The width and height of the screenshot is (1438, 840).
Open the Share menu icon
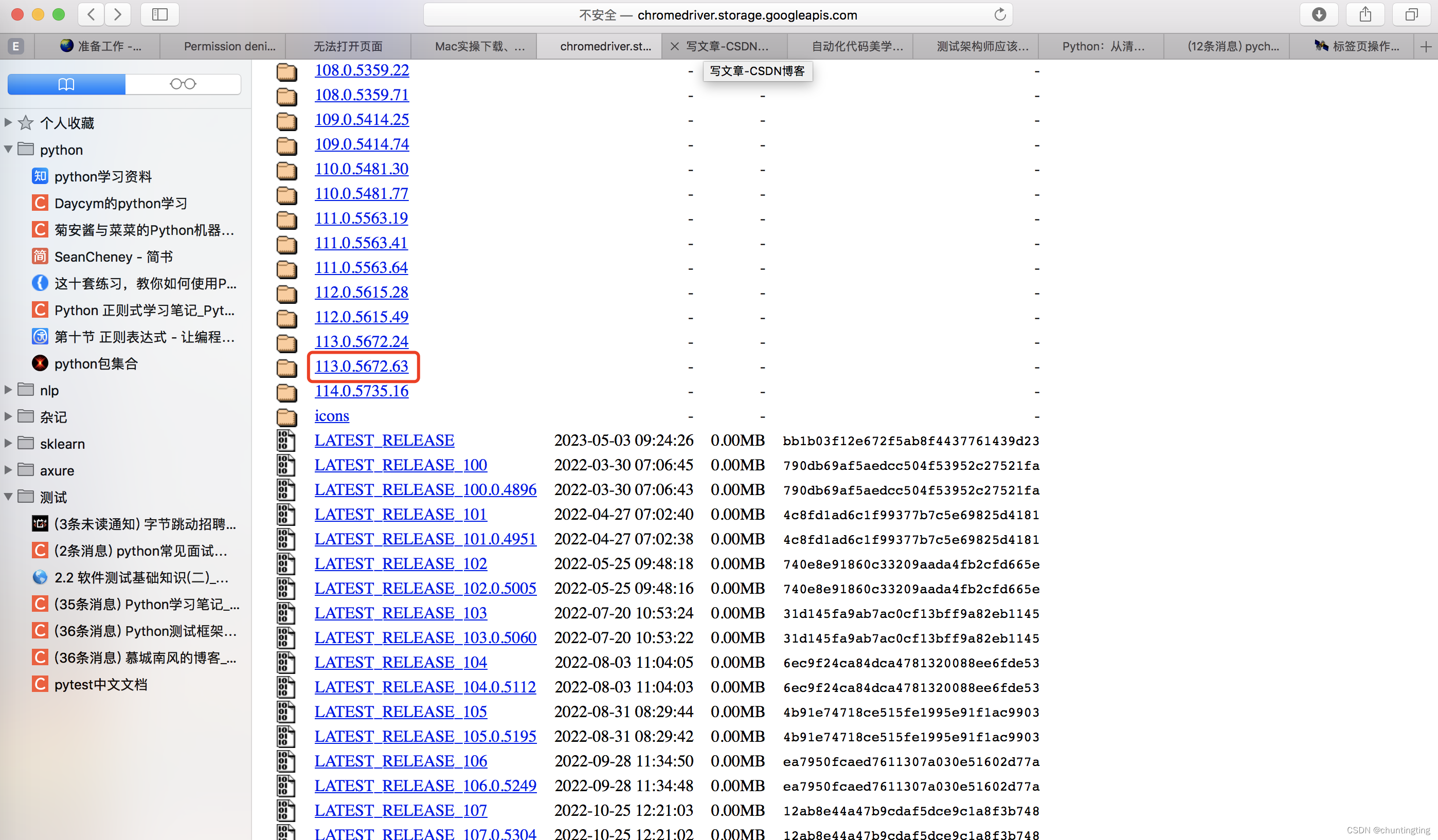click(1365, 14)
